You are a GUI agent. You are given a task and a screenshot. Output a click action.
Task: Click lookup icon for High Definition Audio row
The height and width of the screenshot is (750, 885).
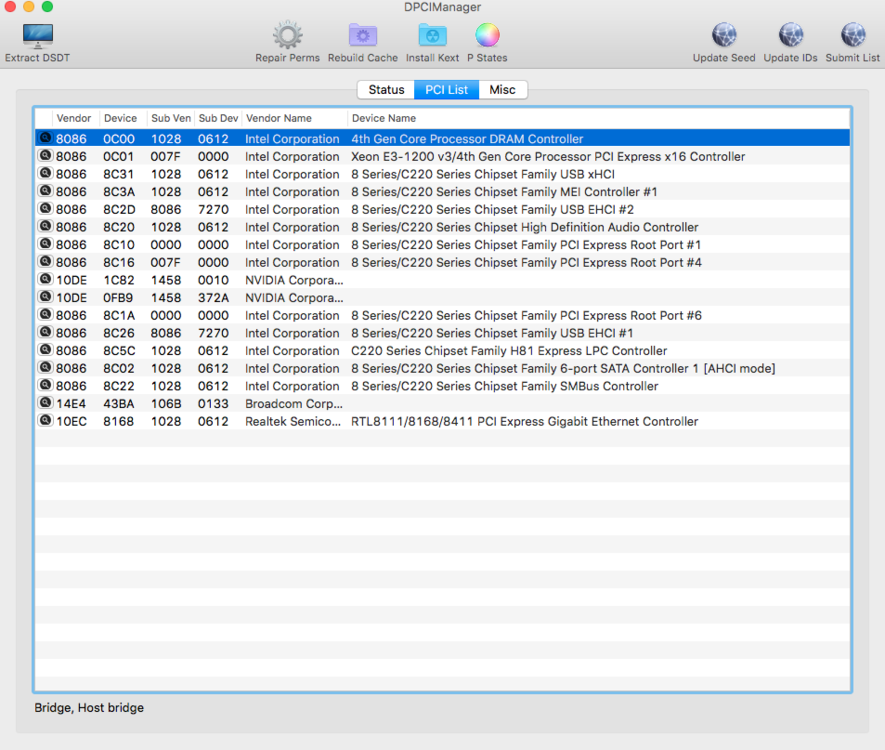(45, 226)
